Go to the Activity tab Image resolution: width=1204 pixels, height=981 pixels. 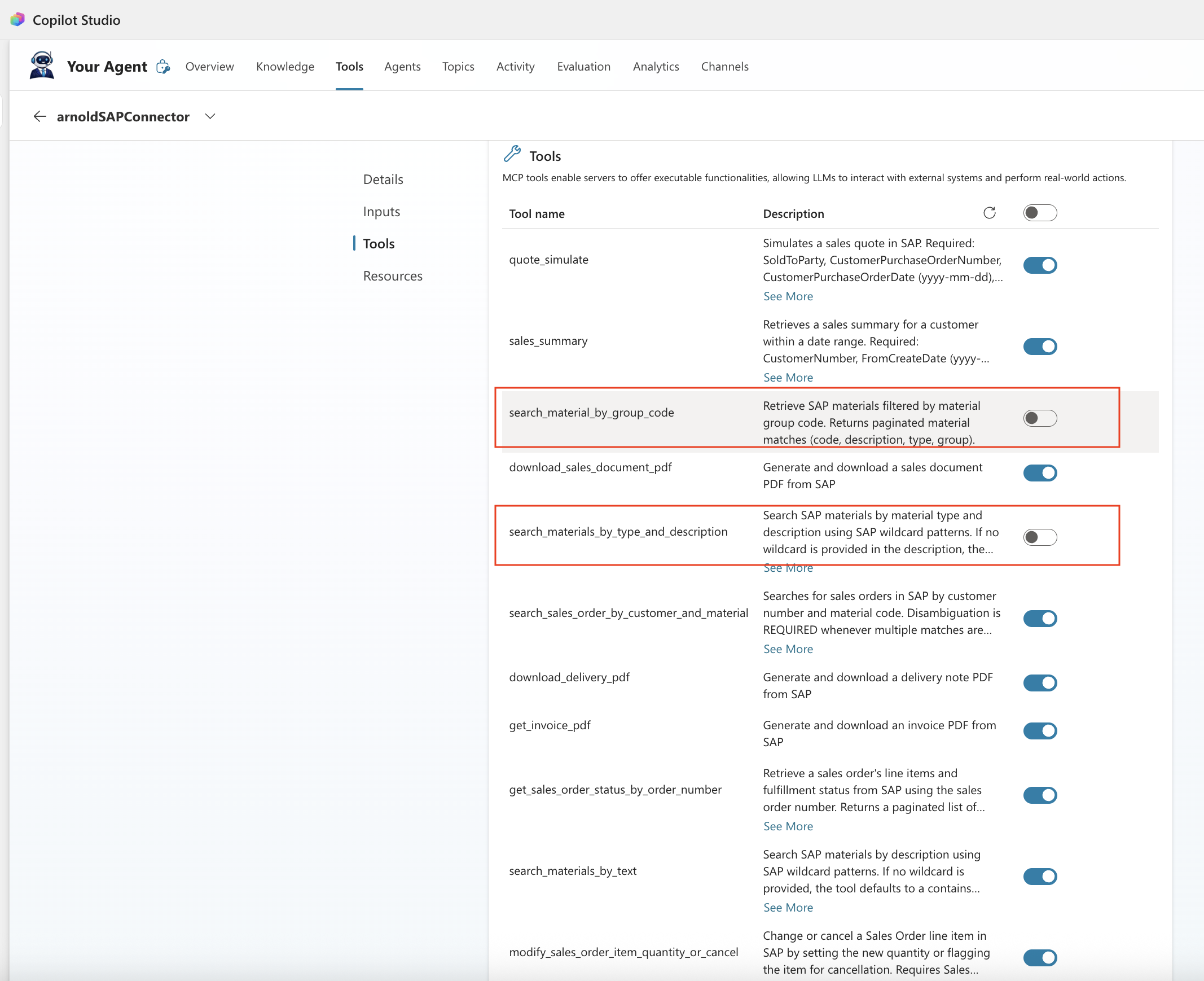coord(515,67)
